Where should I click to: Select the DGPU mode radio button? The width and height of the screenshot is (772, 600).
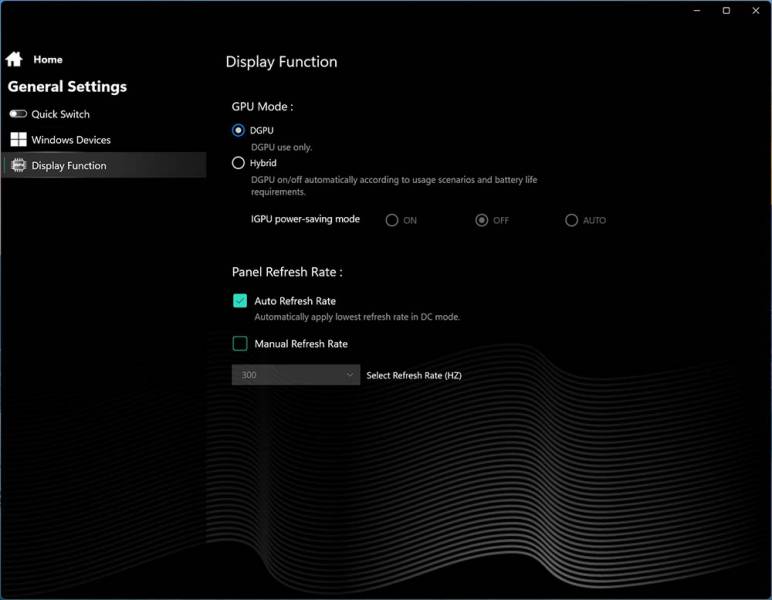click(x=238, y=130)
